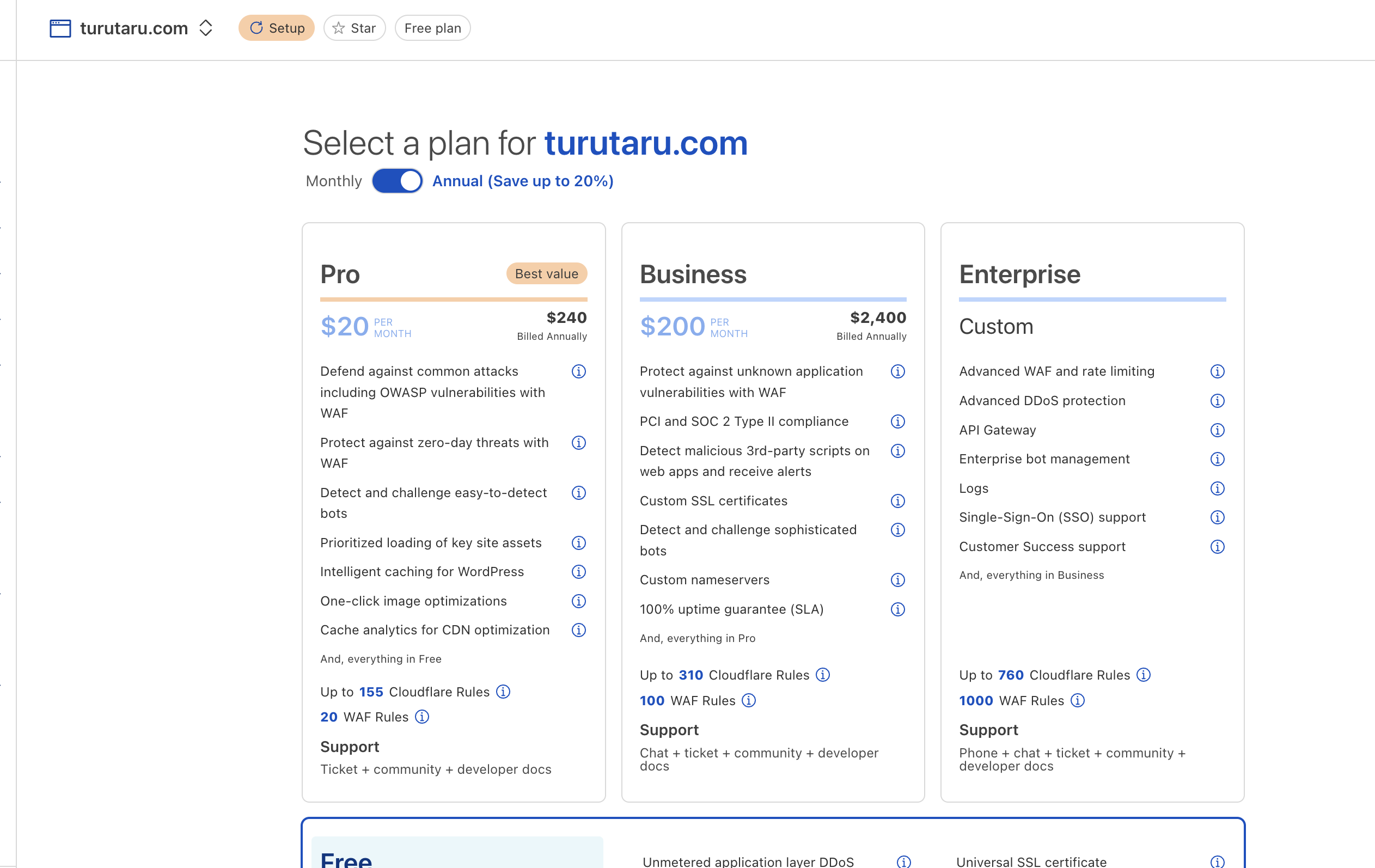The height and width of the screenshot is (868, 1375).
Task: Click the 760 Cloudflare Rules count
Action: point(1011,676)
